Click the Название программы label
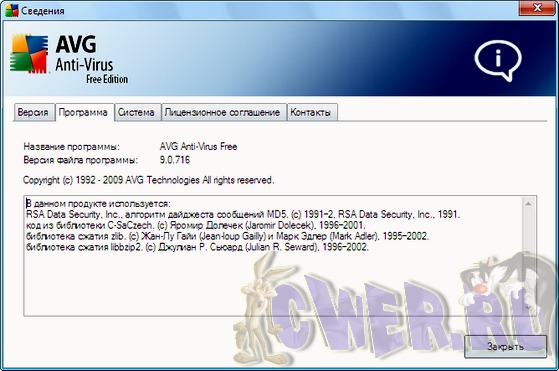This screenshot has height=371, width=559. (x=72, y=146)
